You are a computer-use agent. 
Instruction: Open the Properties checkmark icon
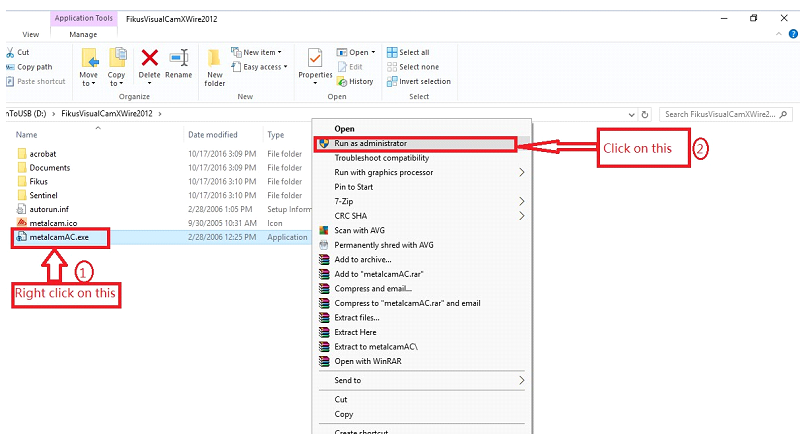tap(315, 59)
